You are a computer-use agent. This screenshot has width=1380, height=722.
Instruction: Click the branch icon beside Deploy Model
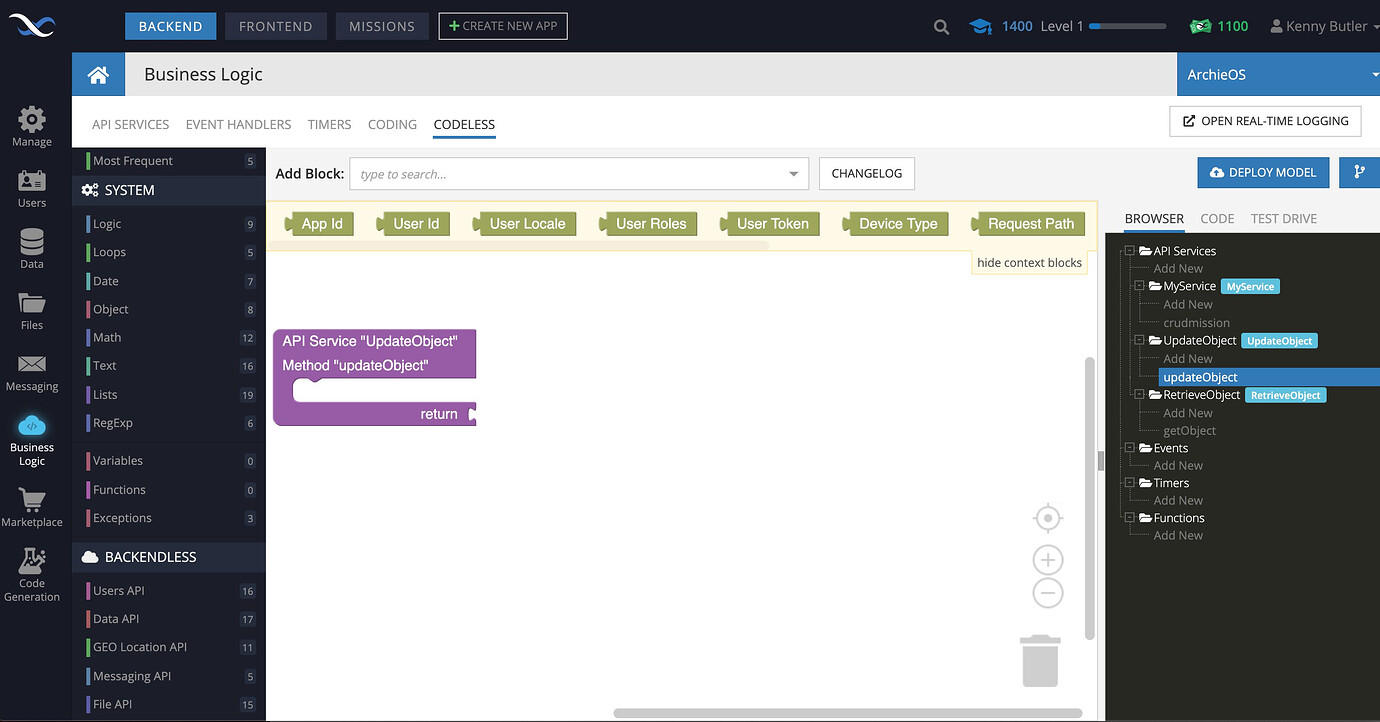pos(1359,172)
